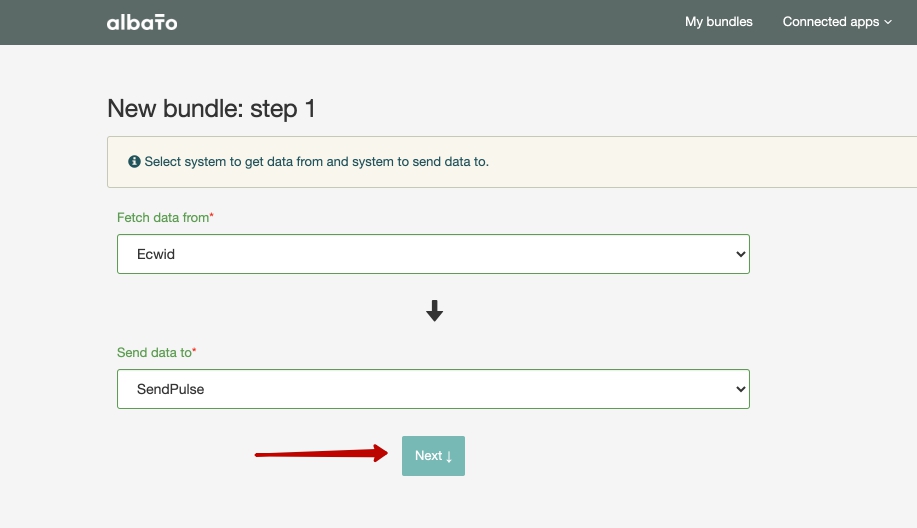Open the Send data to dropdown
This screenshot has height=528, width=917.
[x=433, y=389]
